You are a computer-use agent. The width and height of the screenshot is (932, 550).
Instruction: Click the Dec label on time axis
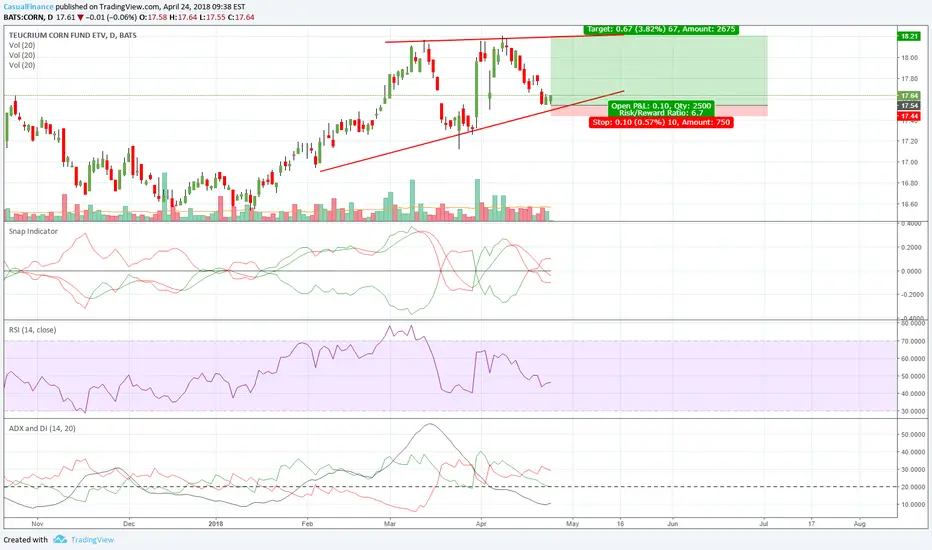129,524
